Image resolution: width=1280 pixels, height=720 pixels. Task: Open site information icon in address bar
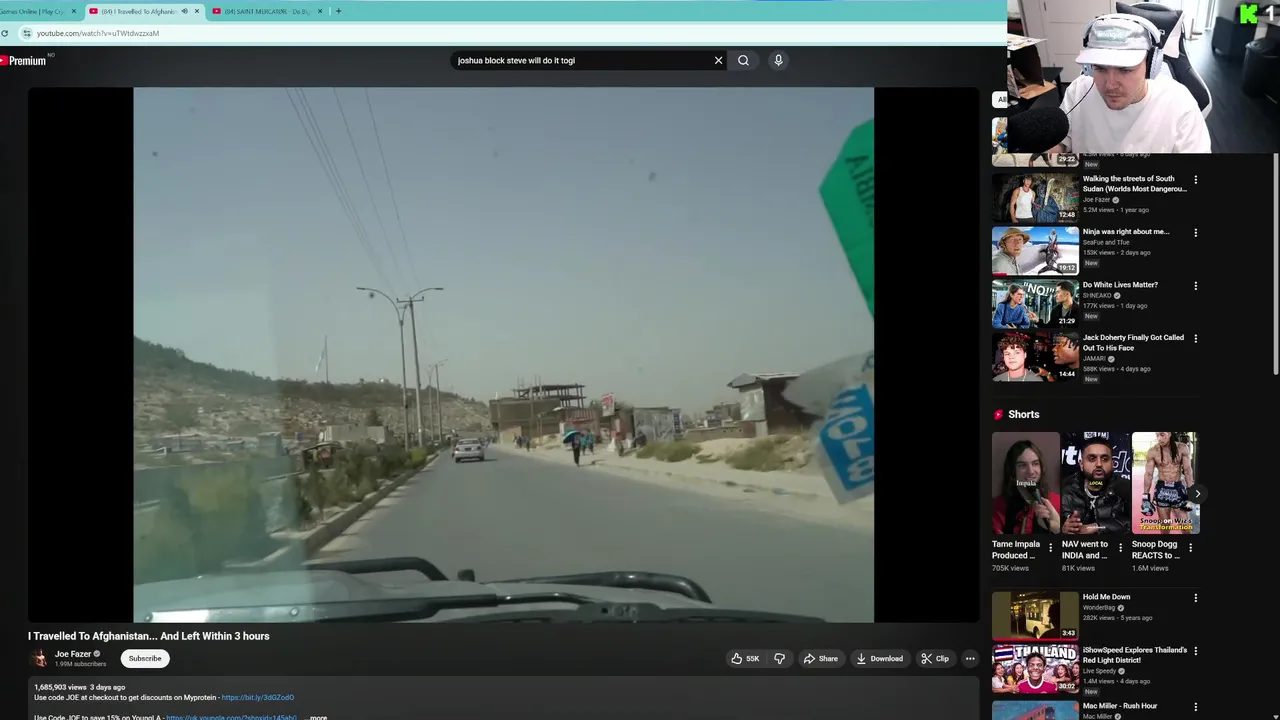(27, 33)
